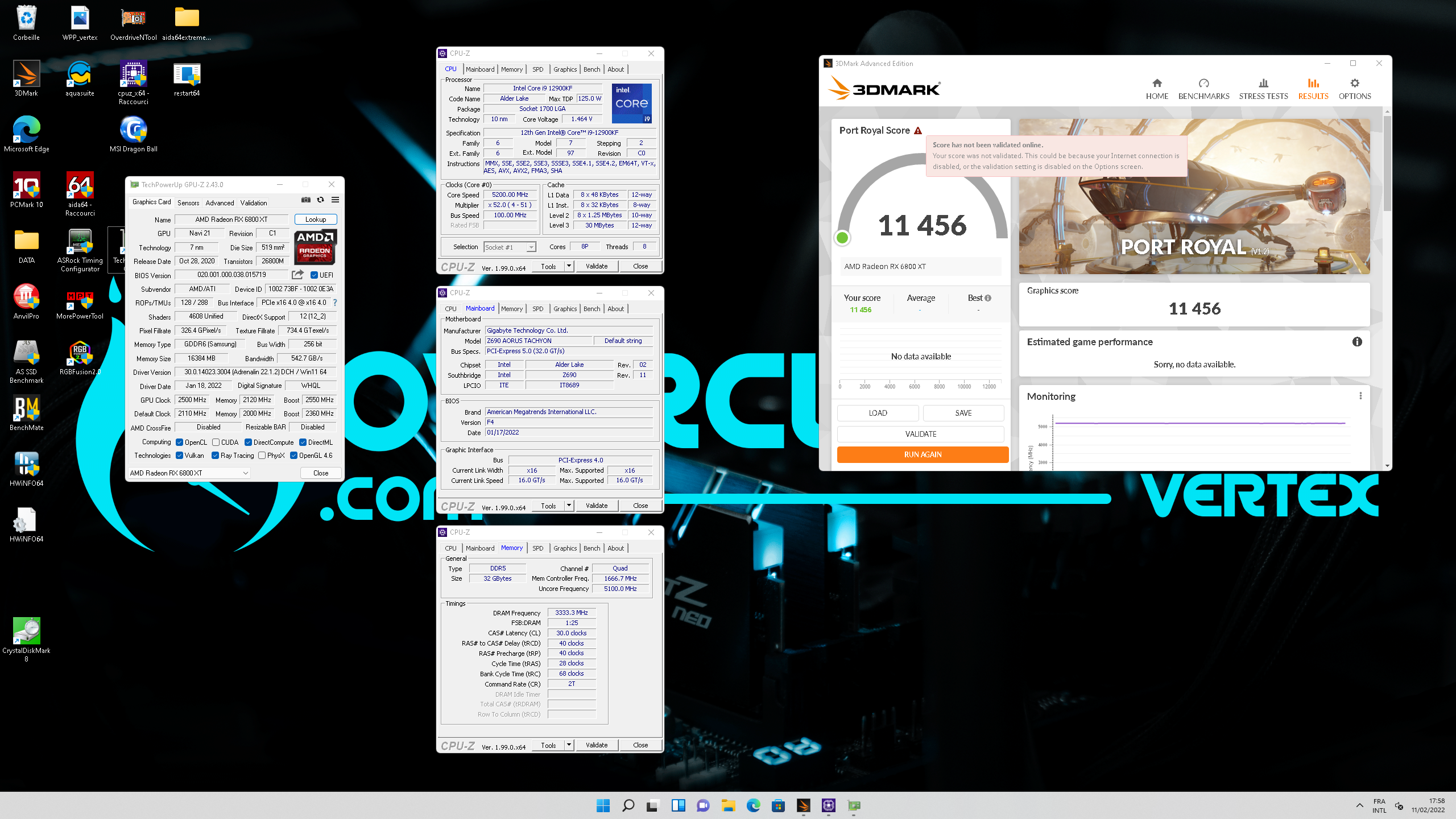Image resolution: width=1456 pixels, height=819 pixels.
Task: Toggle UEFI checkbox in GPU-Z
Action: (314, 275)
